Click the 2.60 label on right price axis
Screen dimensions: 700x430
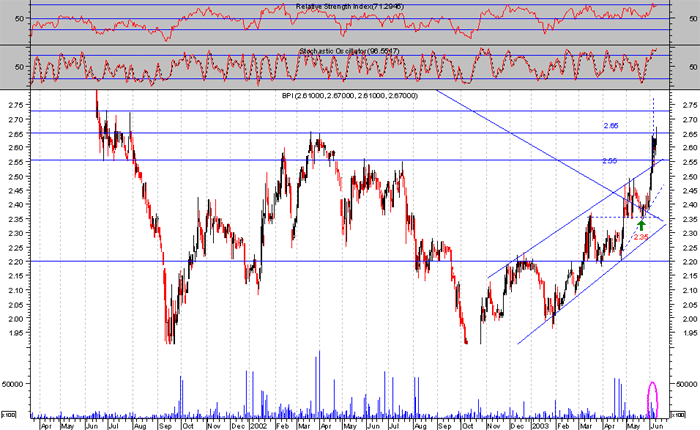690,148
